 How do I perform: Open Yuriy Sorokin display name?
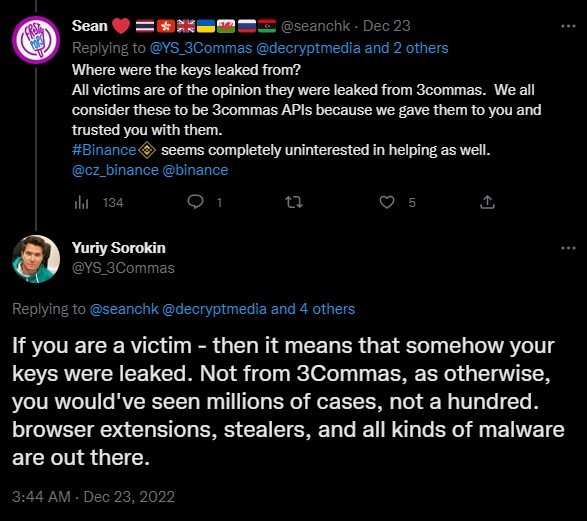point(119,248)
